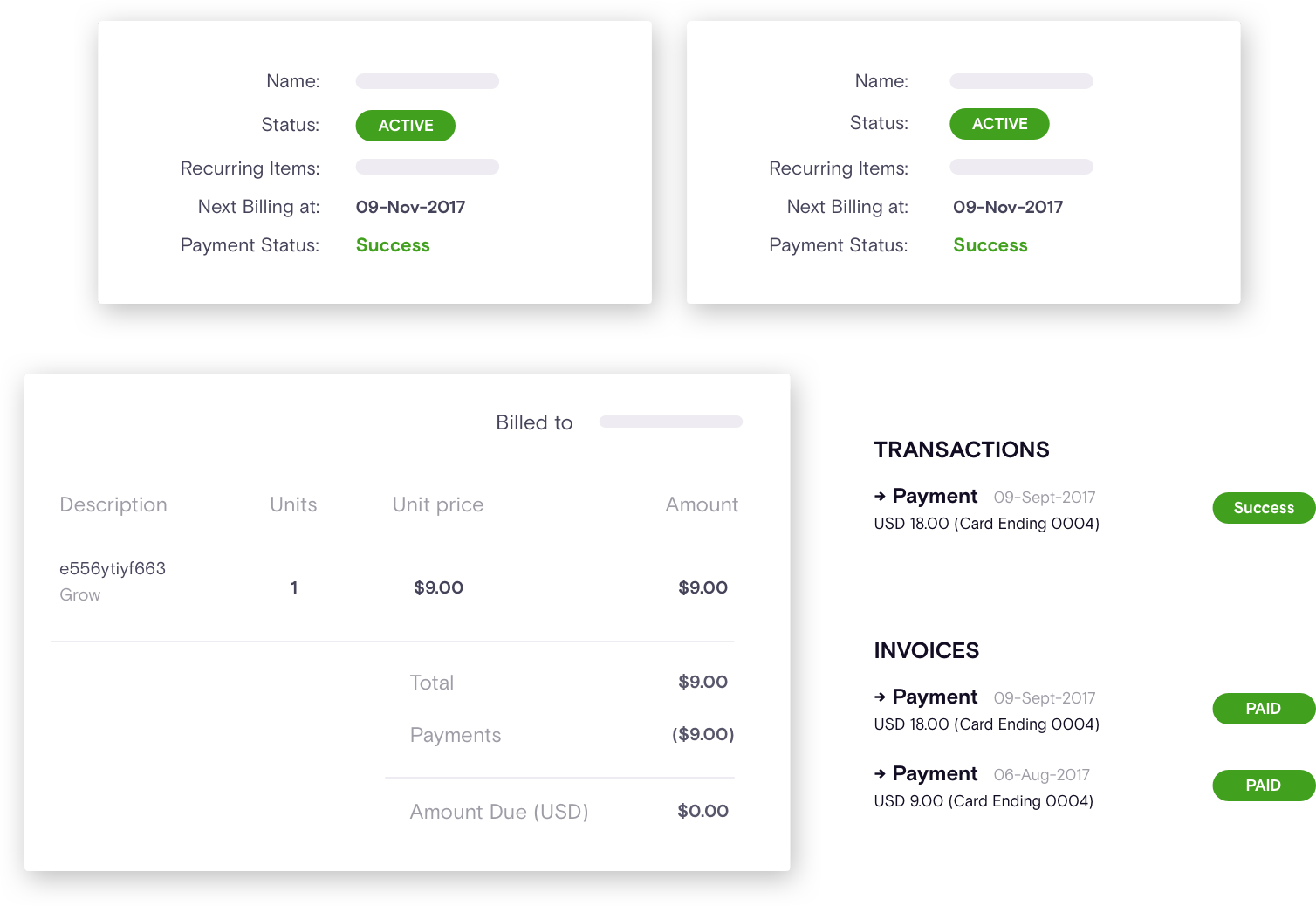Click the arrow icon of the 09-Sept-2017 invoice
Viewport: 1316px width, 906px height.
(880, 697)
